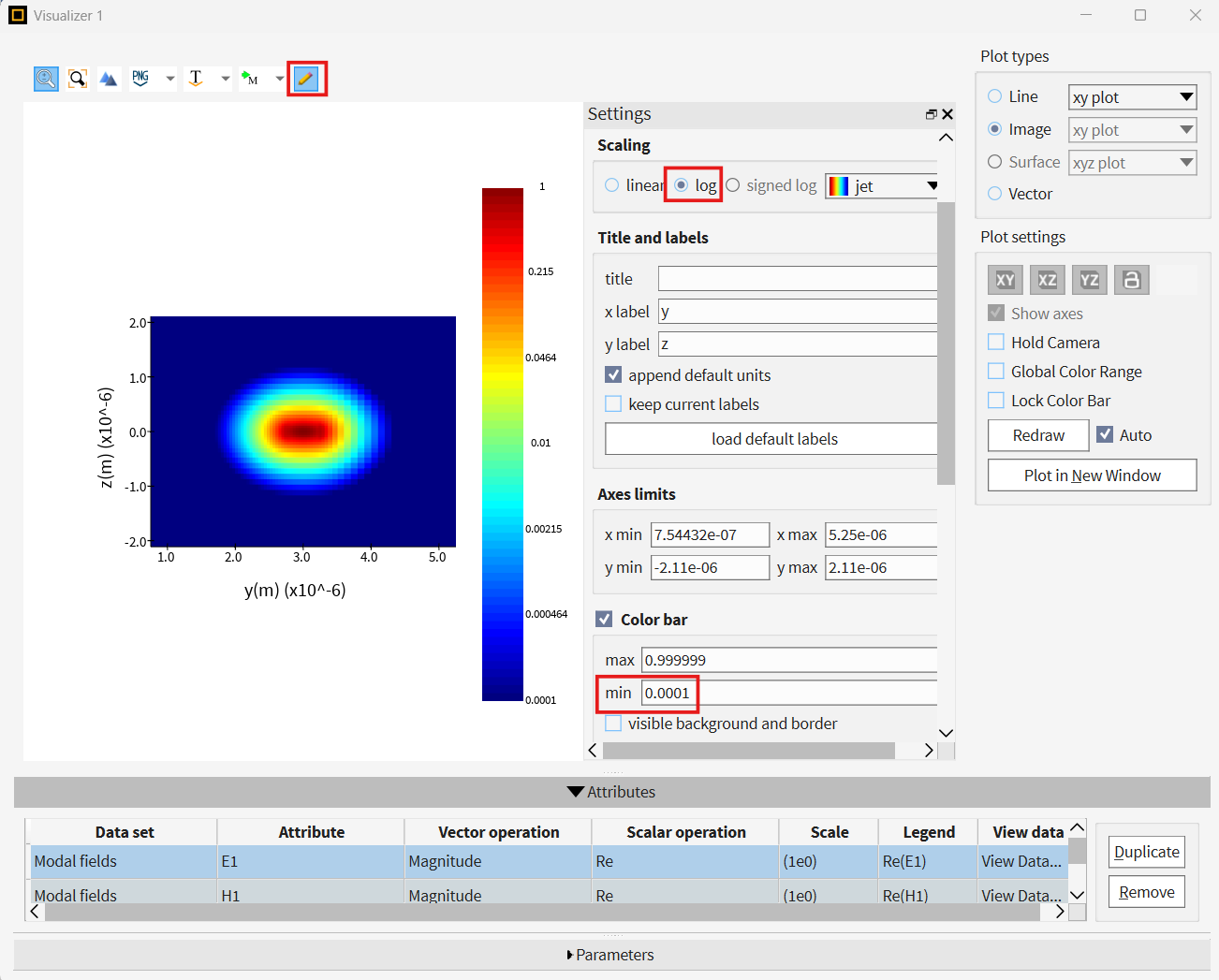Select the Modal fields E1 row
This screenshot has width=1219, height=980.
coord(548,861)
